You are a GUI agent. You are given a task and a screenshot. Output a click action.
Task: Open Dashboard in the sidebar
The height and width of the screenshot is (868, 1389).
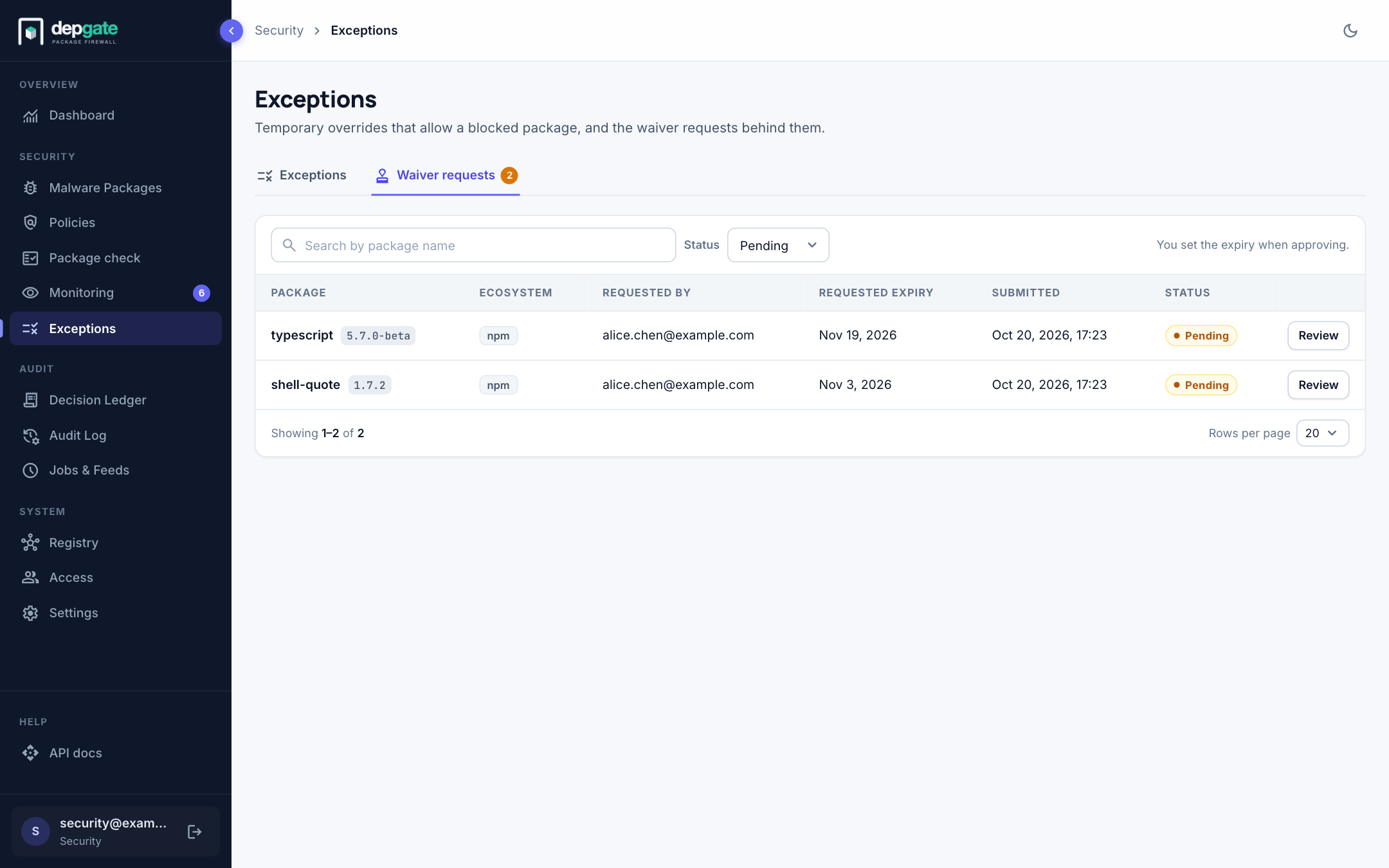coord(116,115)
